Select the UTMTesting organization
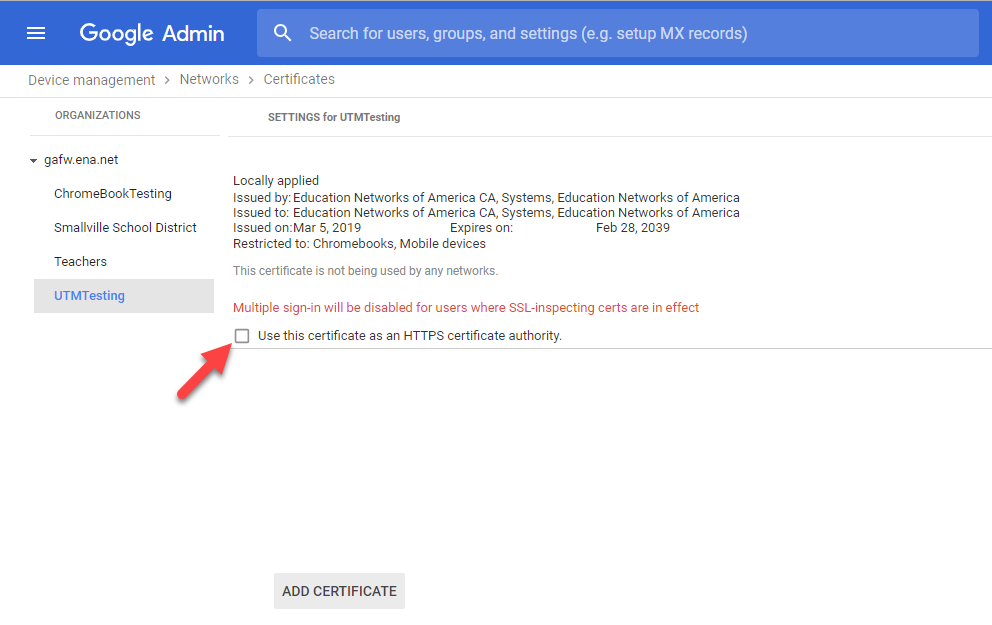The height and width of the screenshot is (625, 992). (x=124, y=296)
